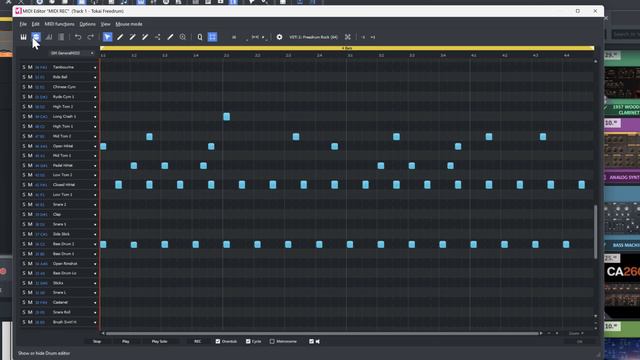
Task: Pick the velocity line tool icon
Action: coord(158,37)
